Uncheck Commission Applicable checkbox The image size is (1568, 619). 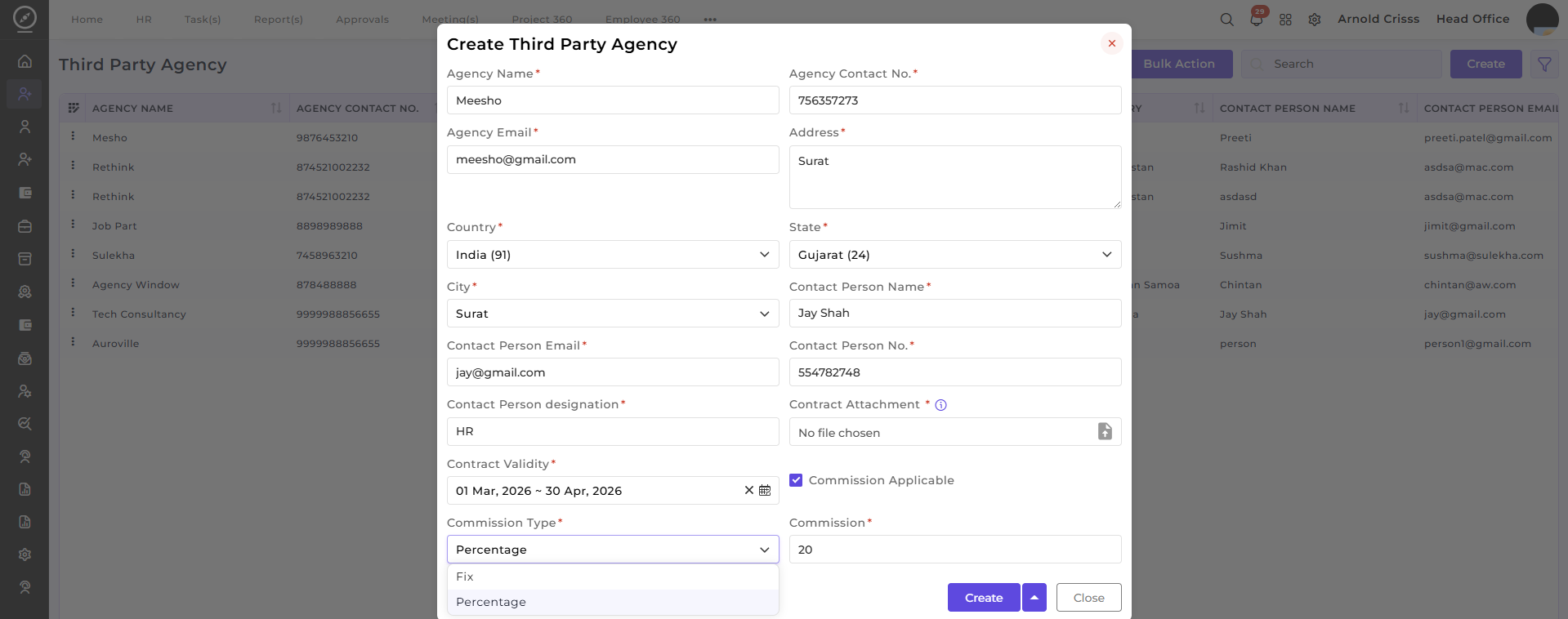tap(796, 480)
